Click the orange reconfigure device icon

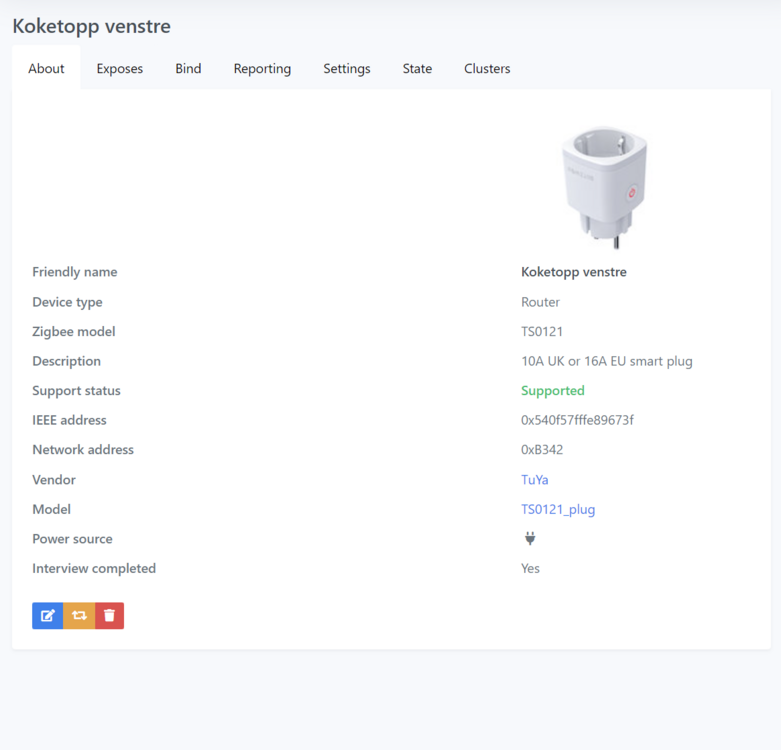[79, 616]
